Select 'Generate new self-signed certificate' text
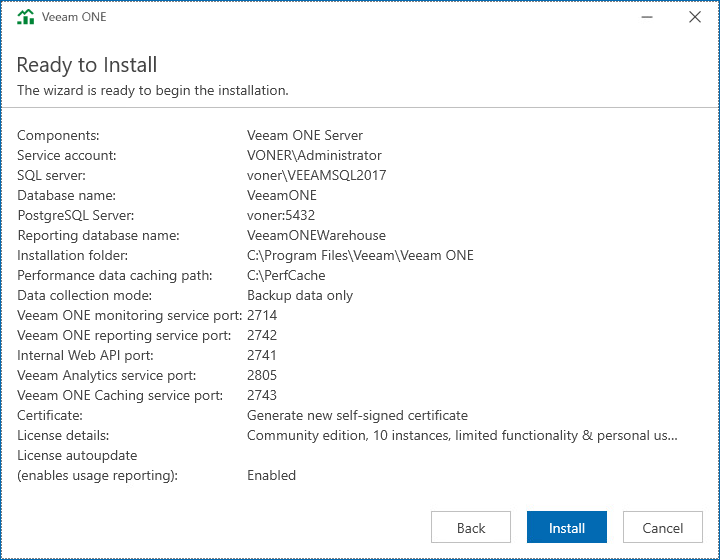This screenshot has width=720, height=560. 357,415
